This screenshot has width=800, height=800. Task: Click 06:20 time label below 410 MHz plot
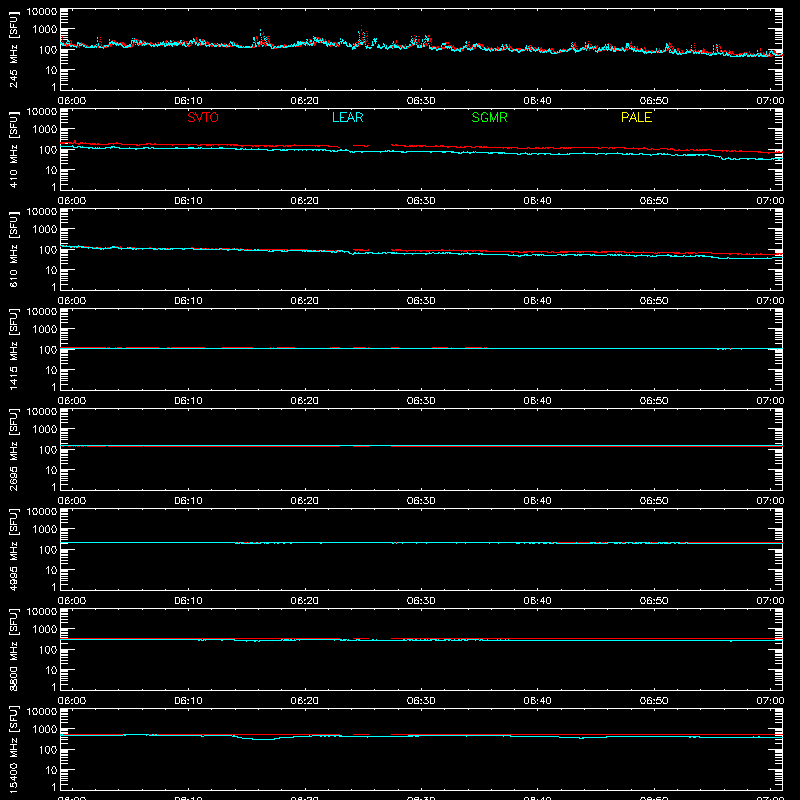[x=305, y=201]
